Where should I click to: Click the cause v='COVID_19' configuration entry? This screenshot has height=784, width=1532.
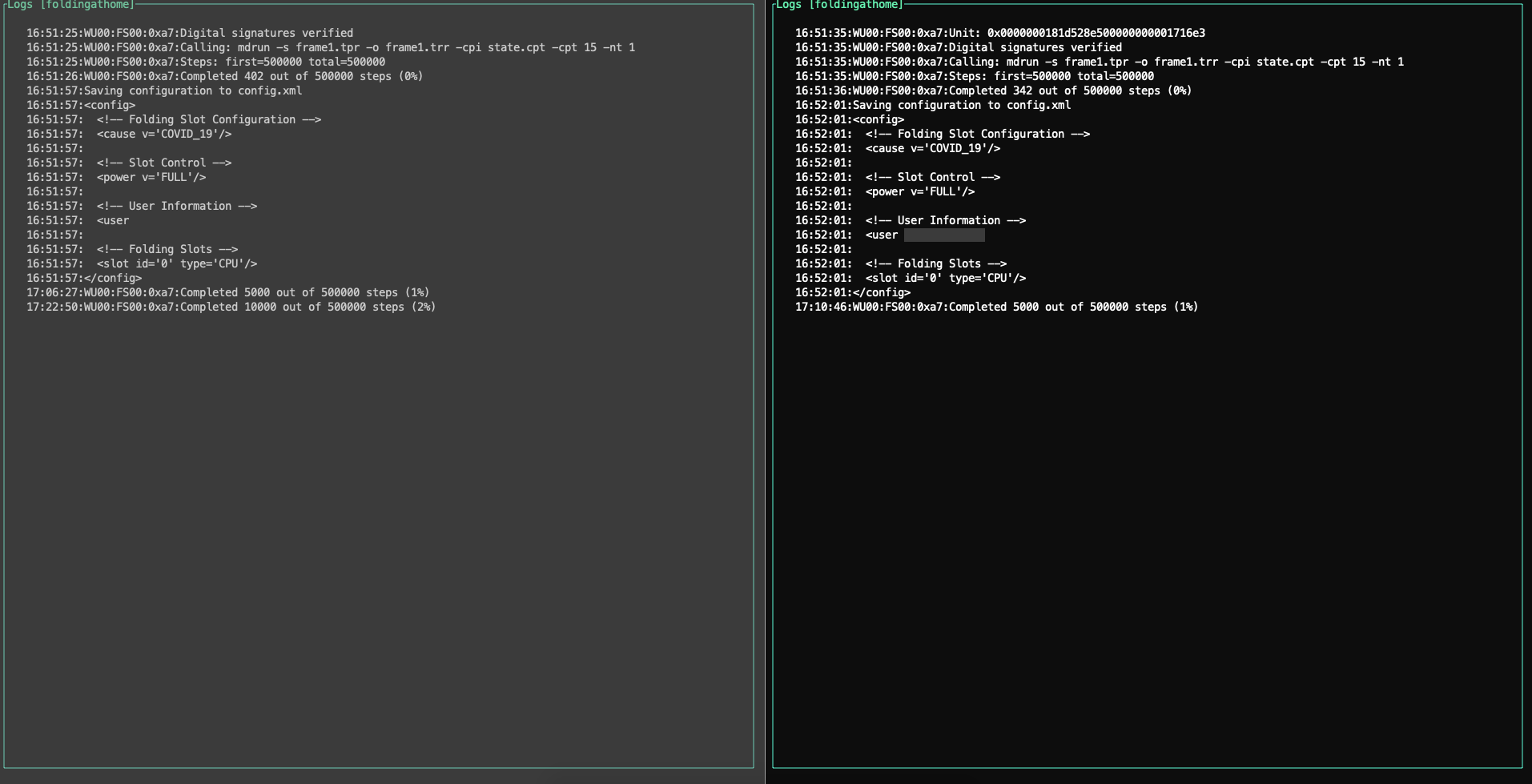coord(143,134)
